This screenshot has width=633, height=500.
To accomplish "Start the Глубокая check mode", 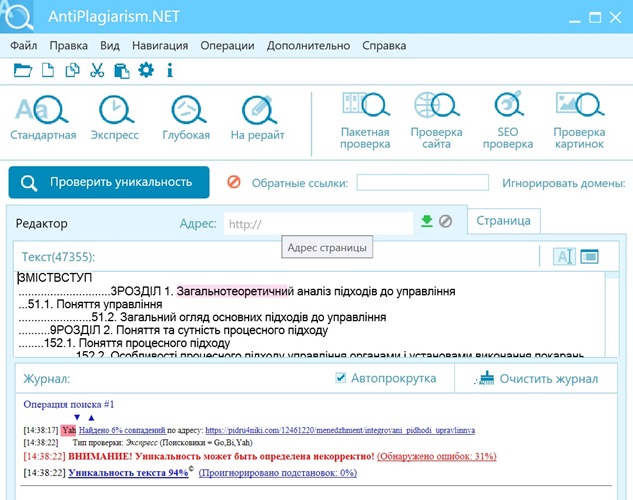I will coord(186,118).
